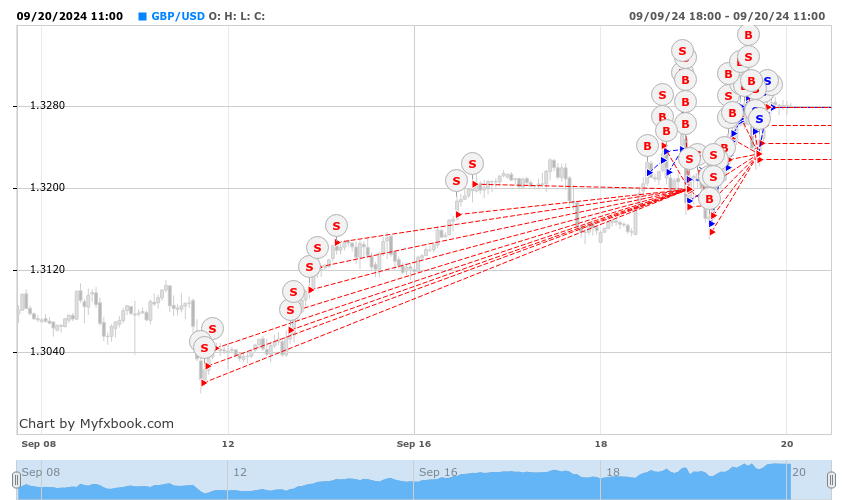Click the blue S marker below 1.3280 line

pyautogui.click(x=759, y=119)
